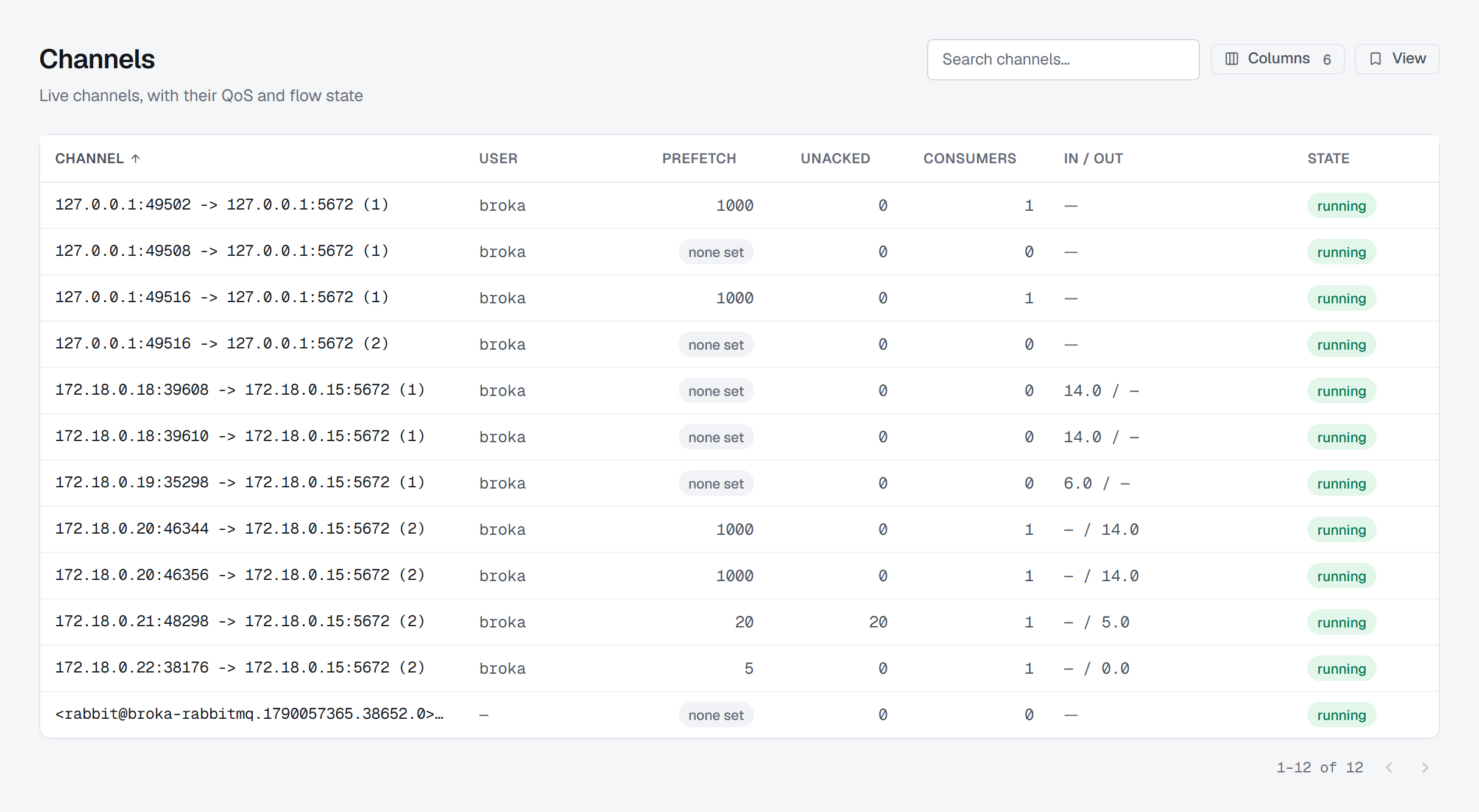
Task: Click the columns grid icon
Action: coord(1232,58)
